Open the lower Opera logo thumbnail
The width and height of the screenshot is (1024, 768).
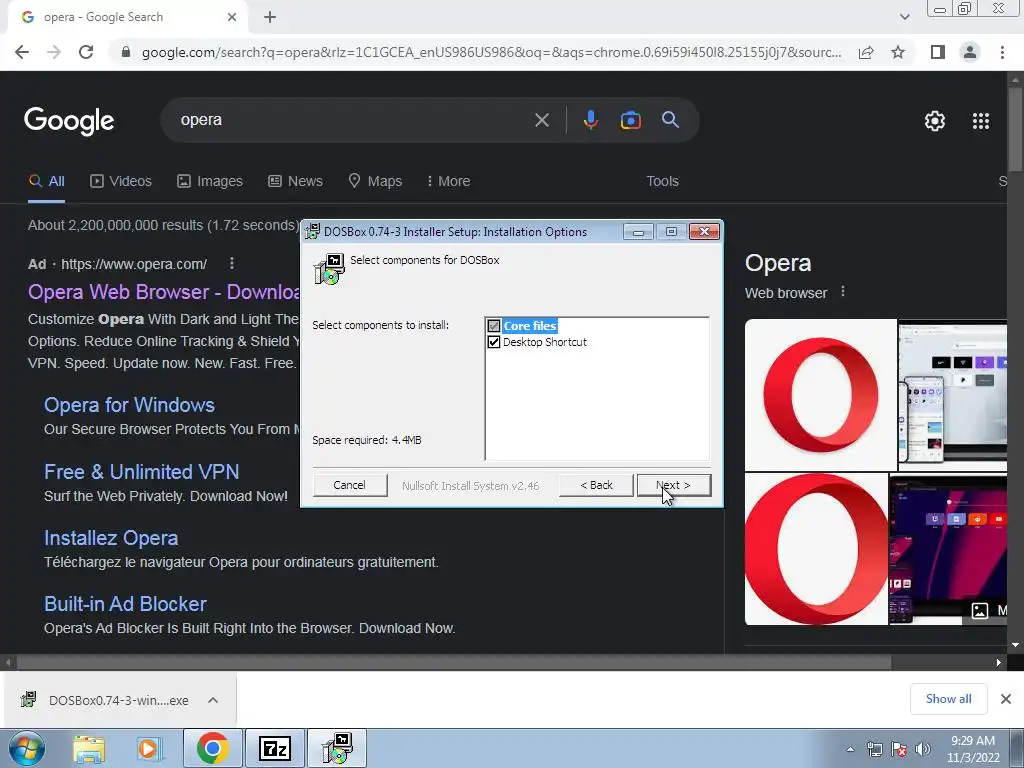coord(816,549)
